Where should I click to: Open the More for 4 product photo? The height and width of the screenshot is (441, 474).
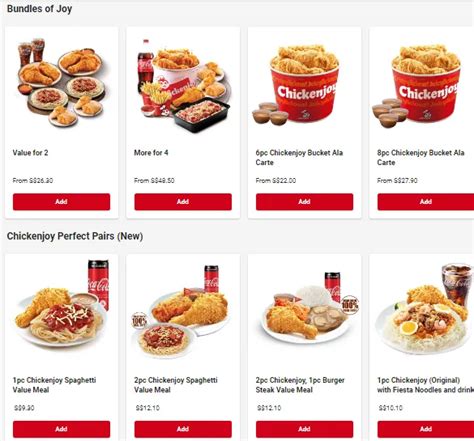coord(183,85)
